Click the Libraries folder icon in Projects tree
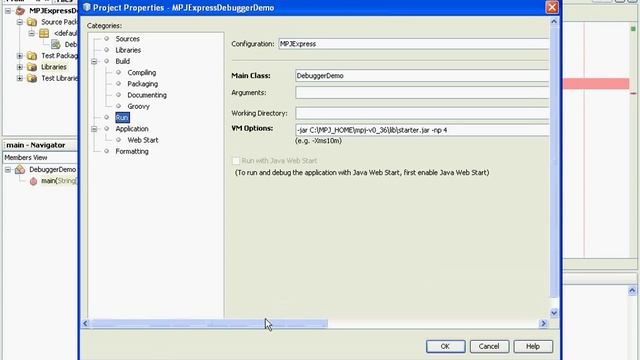The image size is (640, 360). 32,67
